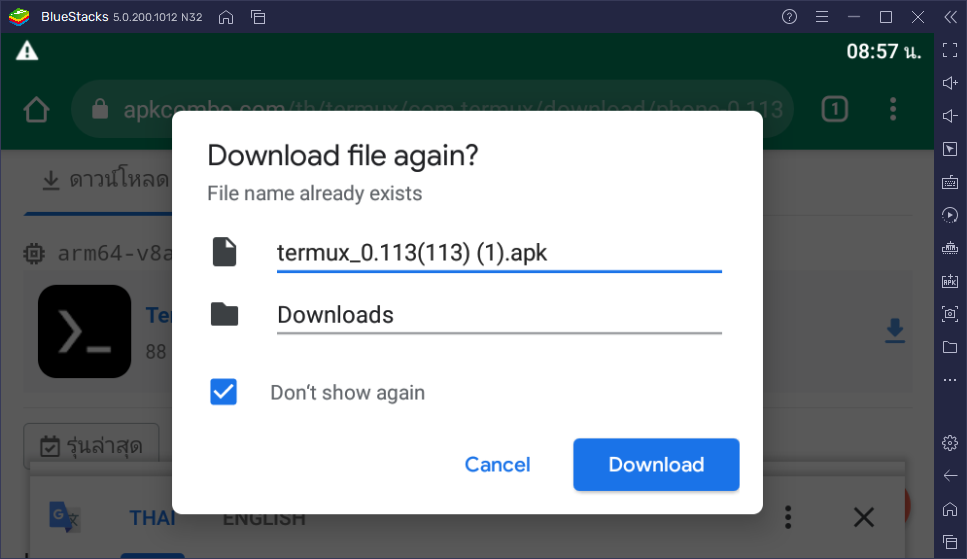This screenshot has width=967, height=559.
Task: Open BlueStacks home from title bar
Action: tap(226, 17)
